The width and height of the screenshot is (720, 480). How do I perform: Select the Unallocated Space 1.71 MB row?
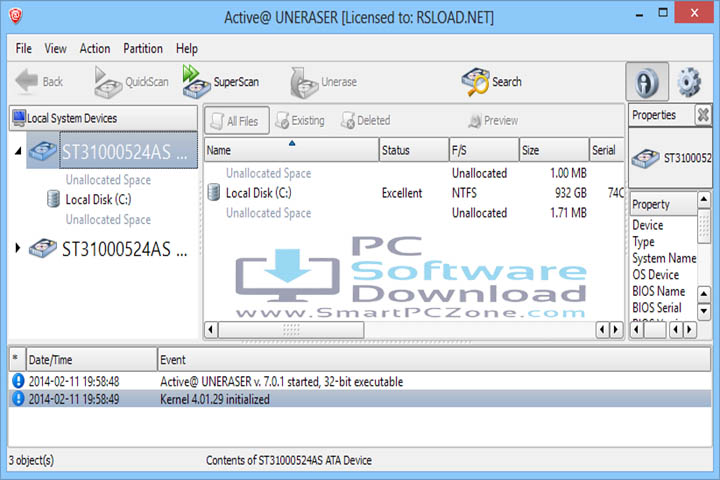pos(414,213)
